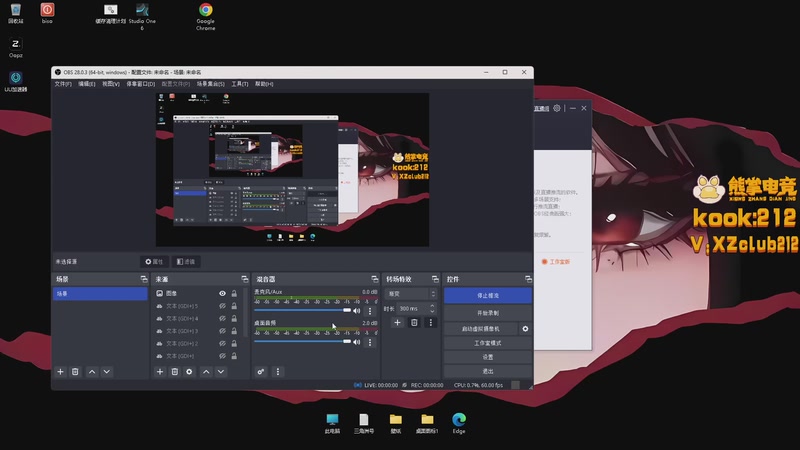
Task: Open source properties gear in Sources panel
Action: click(x=189, y=372)
